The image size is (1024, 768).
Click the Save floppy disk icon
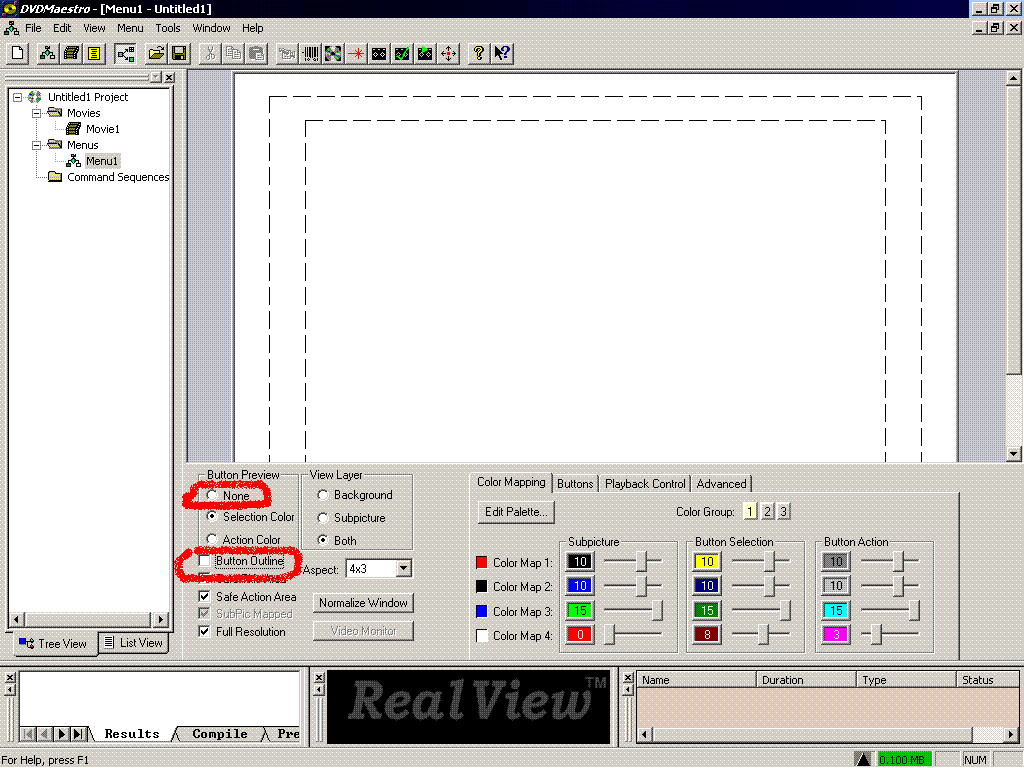[179, 54]
